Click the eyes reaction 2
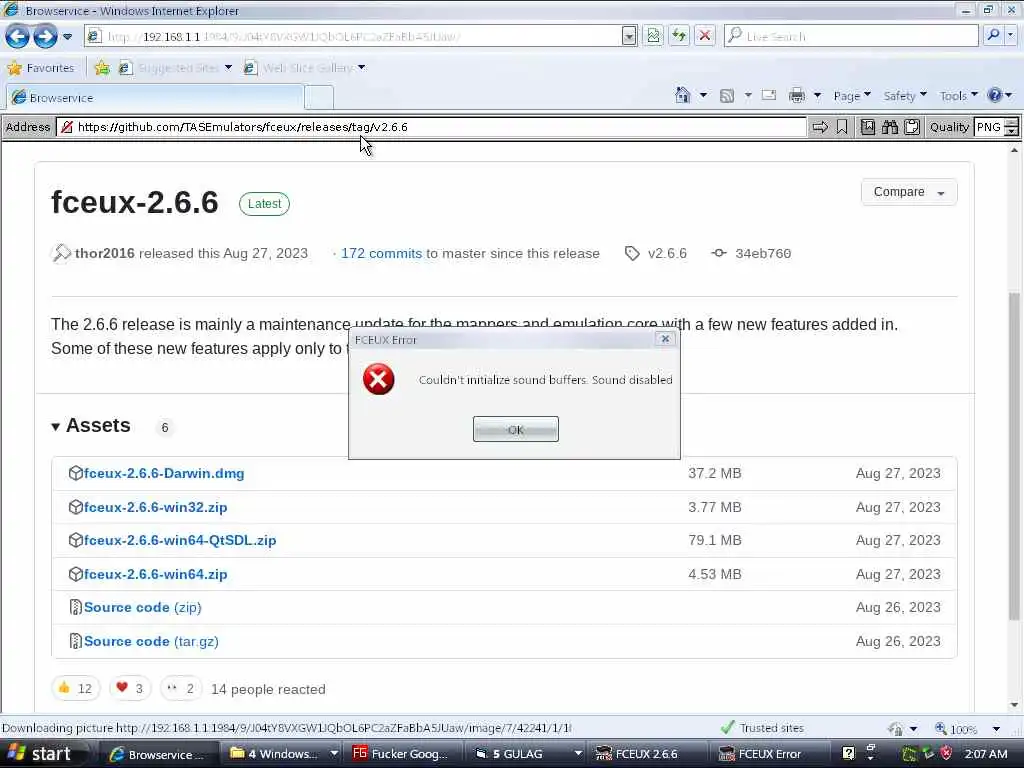The width and height of the screenshot is (1024, 768). [181, 688]
